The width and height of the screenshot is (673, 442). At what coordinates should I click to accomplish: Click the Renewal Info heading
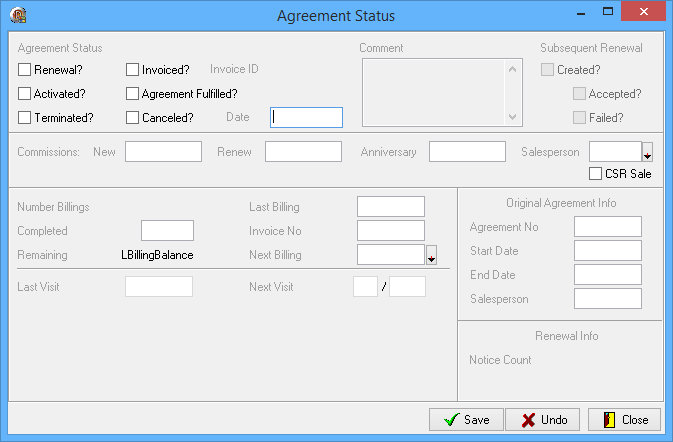pyautogui.click(x=567, y=336)
